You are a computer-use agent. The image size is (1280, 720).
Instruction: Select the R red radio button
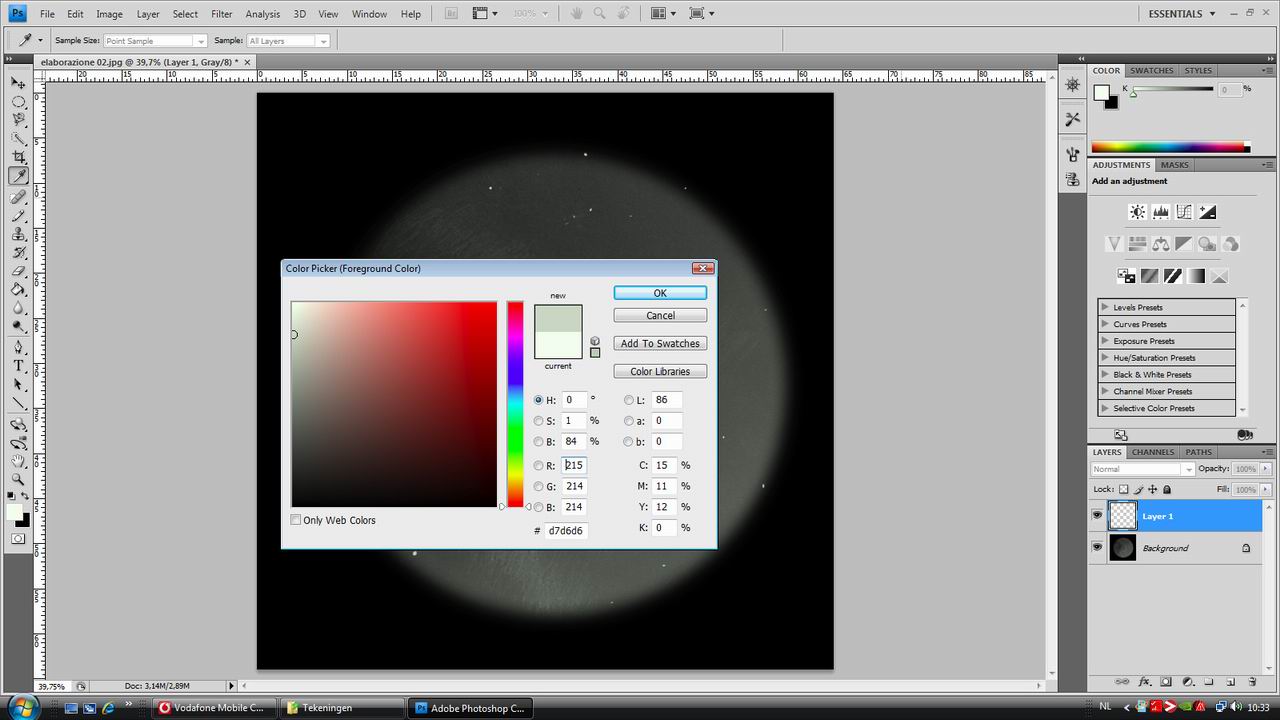(x=539, y=466)
